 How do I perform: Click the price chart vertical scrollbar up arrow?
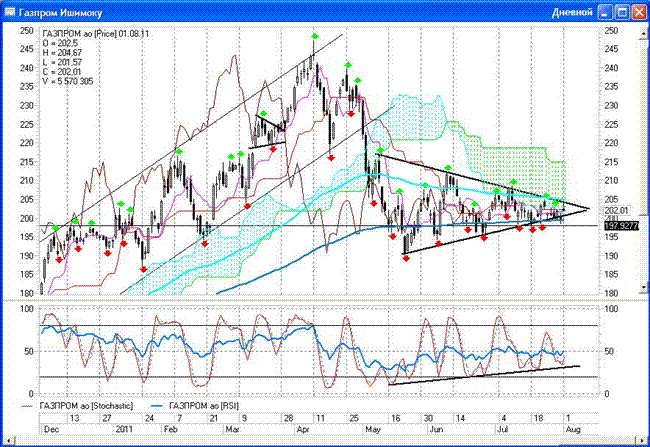(643, 35)
